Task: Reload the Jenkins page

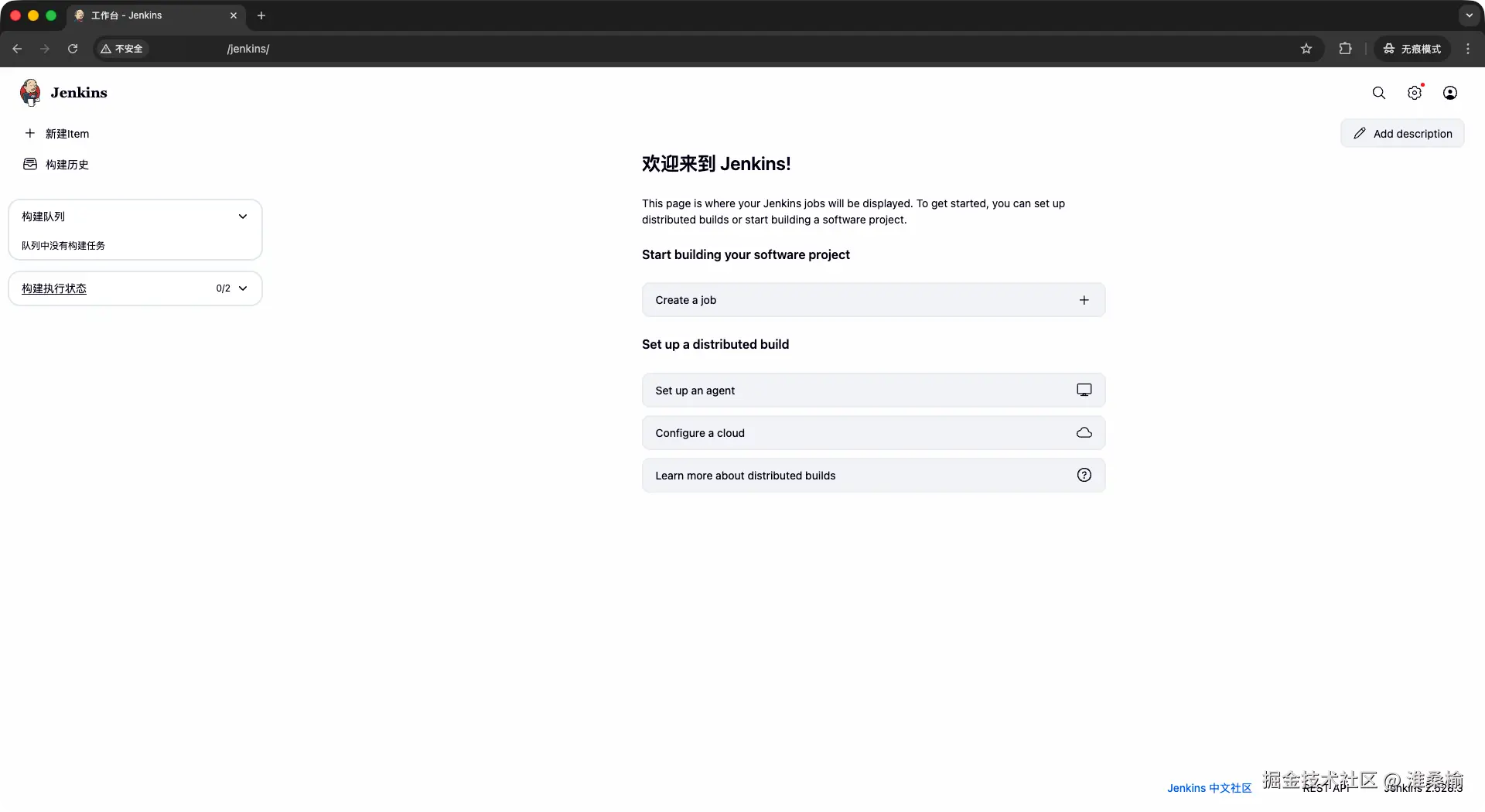Action: point(73,49)
